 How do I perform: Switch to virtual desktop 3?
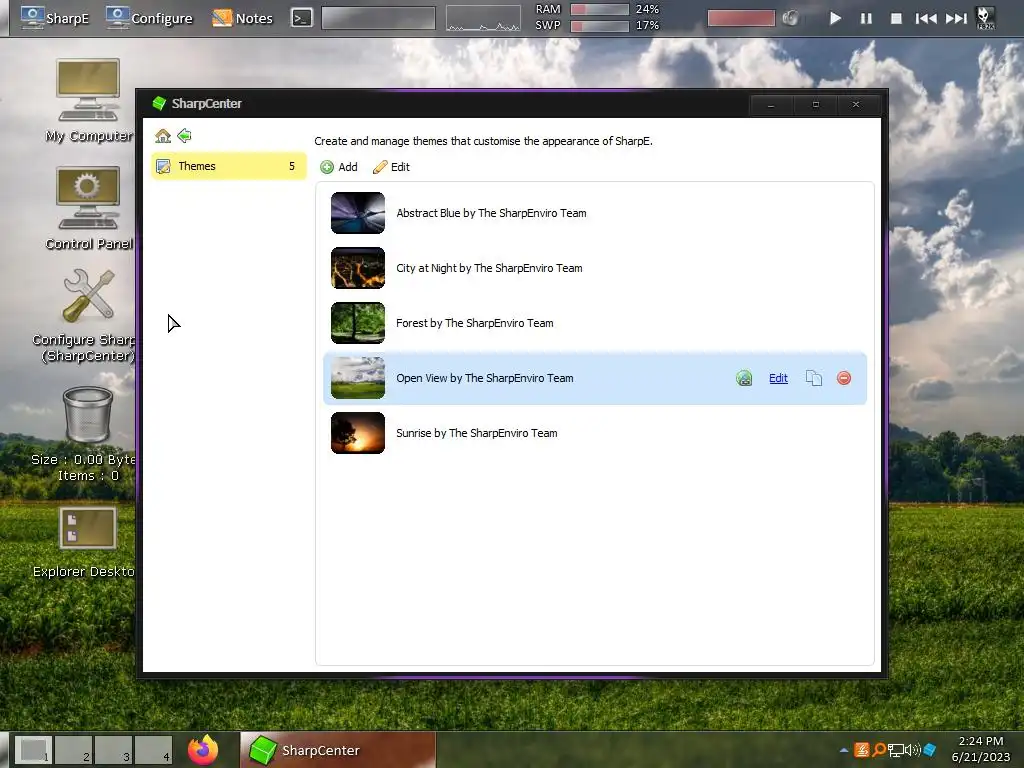114,750
